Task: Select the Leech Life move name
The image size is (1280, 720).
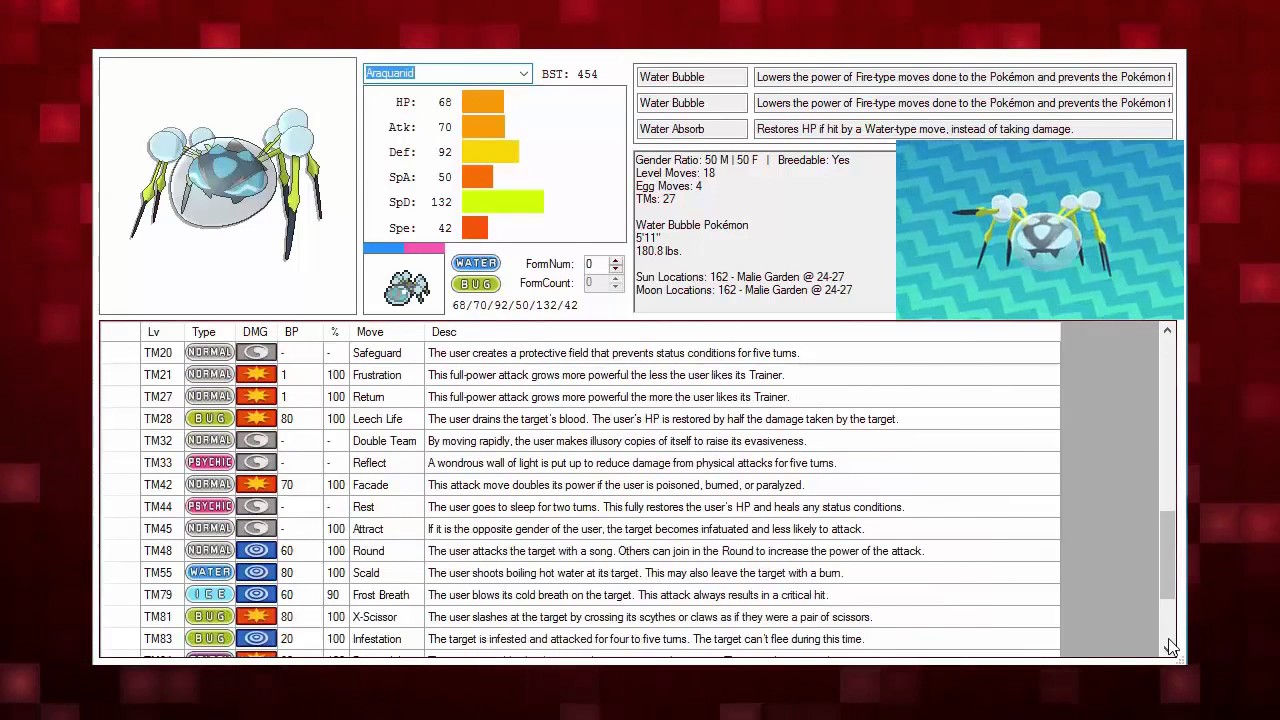Action: coord(377,419)
